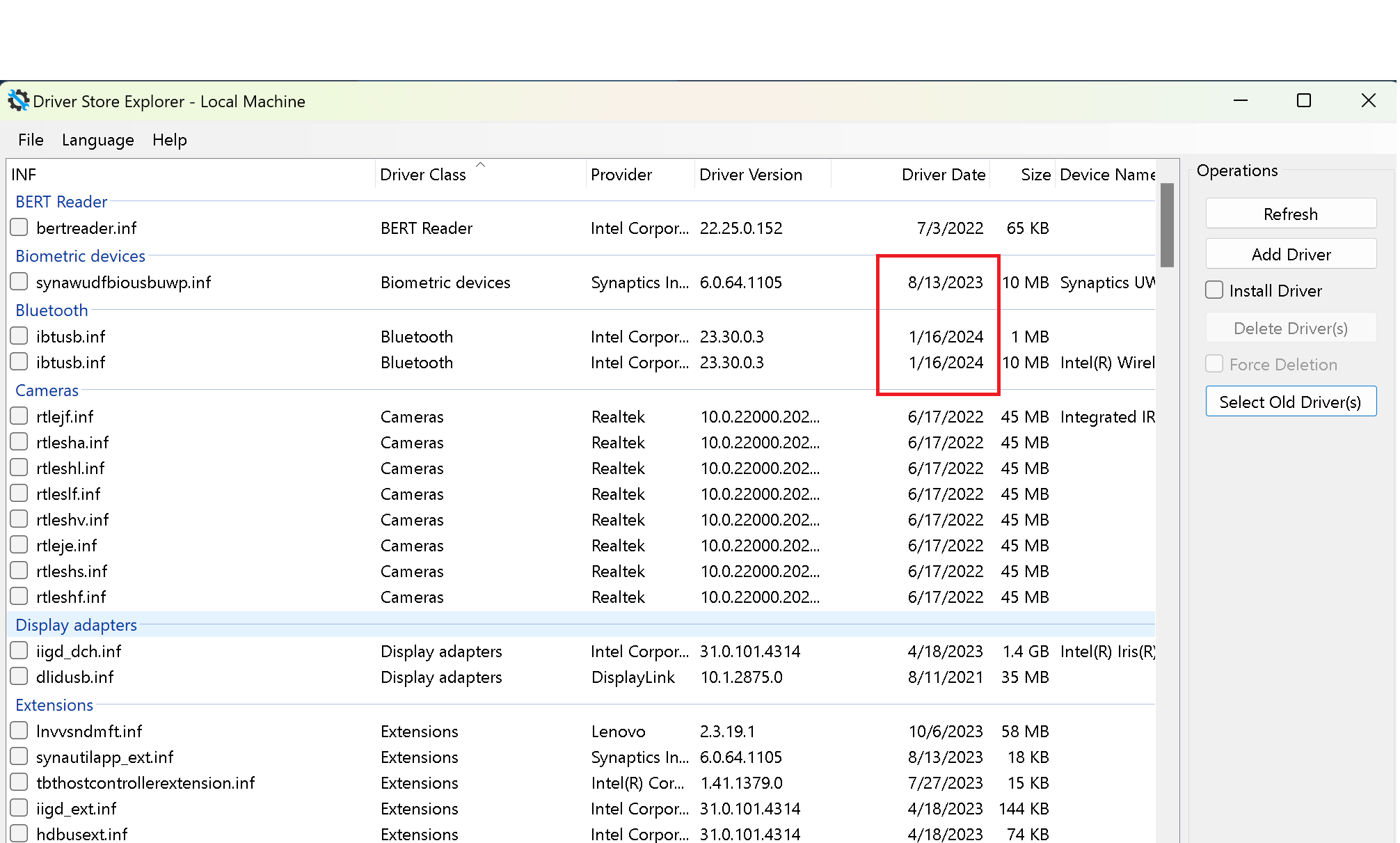1400x843 pixels.
Task: Check the bertreader.inf checkbox
Action: coord(19,228)
